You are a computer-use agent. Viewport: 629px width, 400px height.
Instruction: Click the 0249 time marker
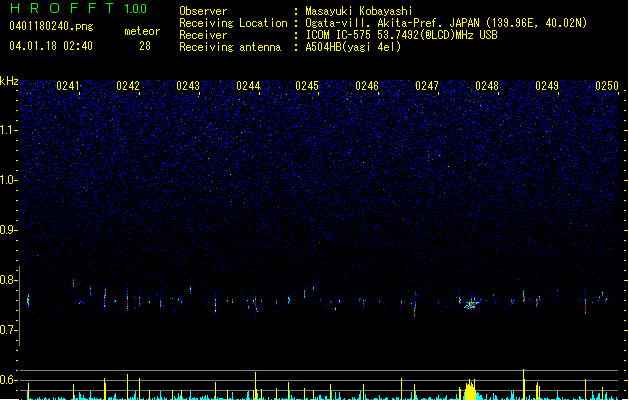[x=547, y=85]
